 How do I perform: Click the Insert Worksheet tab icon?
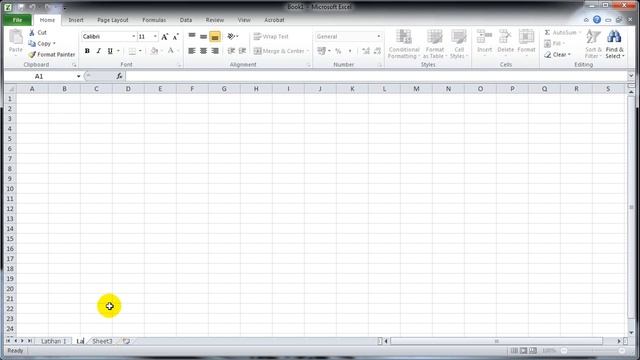pyautogui.click(x=126, y=341)
